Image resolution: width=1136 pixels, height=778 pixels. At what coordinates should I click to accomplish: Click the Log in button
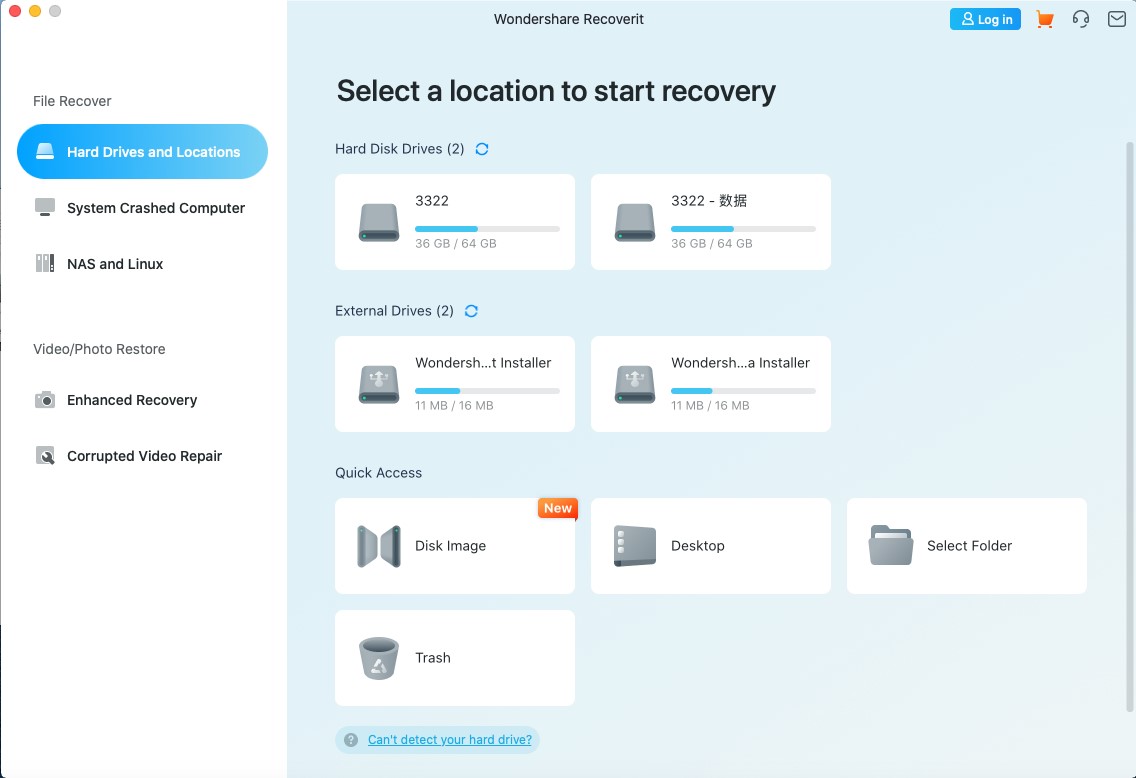tap(985, 20)
